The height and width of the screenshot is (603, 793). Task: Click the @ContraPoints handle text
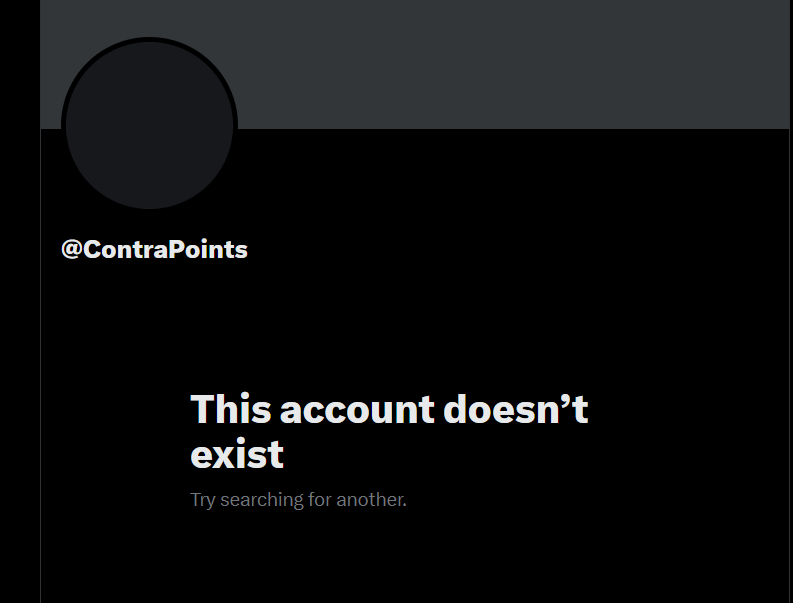(x=154, y=249)
